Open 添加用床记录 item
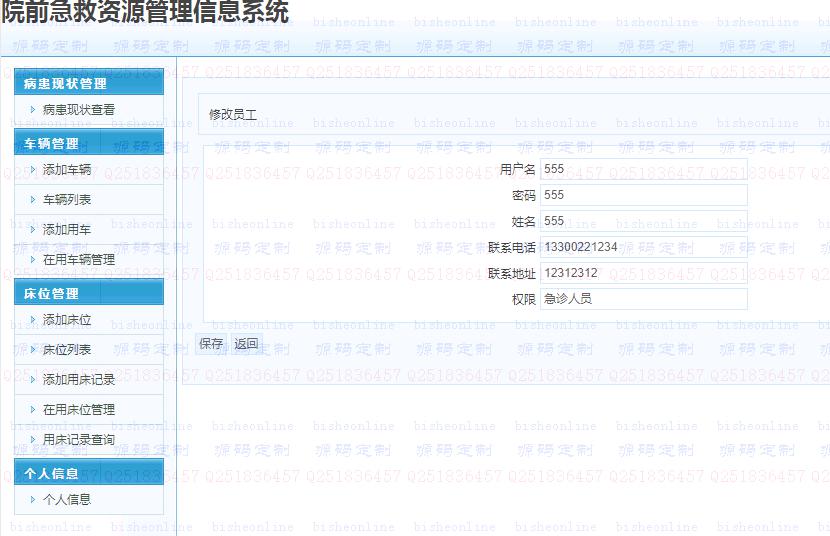Viewport: 830px width, 536px height. click(78, 379)
